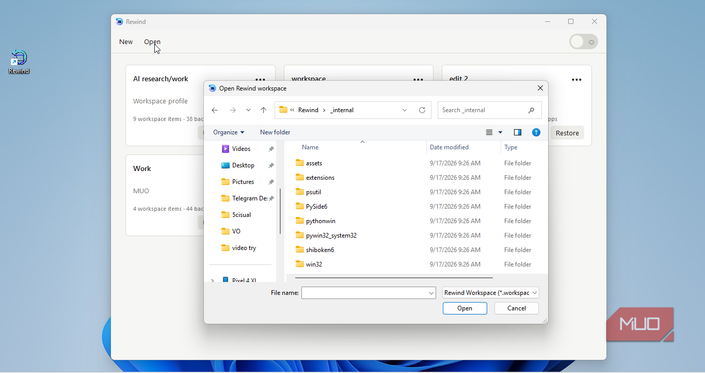705x373 pixels.
Task: Open VO folder in navigation pane
Action: coord(236,231)
